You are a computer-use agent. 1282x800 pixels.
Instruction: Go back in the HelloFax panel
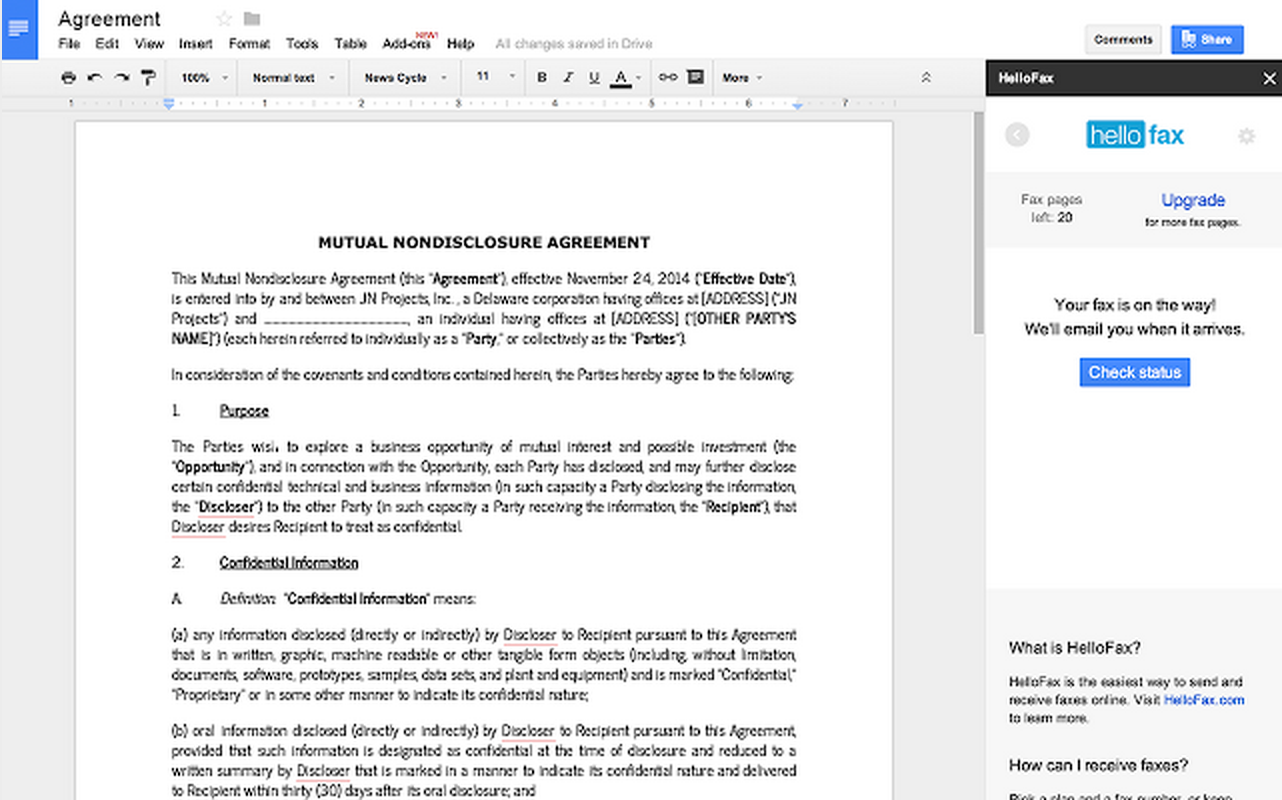click(x=1017, y=135)
